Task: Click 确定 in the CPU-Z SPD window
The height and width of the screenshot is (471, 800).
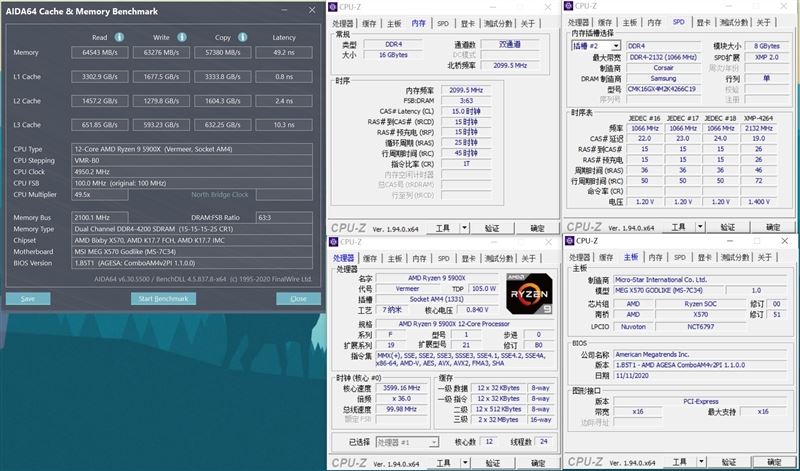Action: tap(773, 227)
